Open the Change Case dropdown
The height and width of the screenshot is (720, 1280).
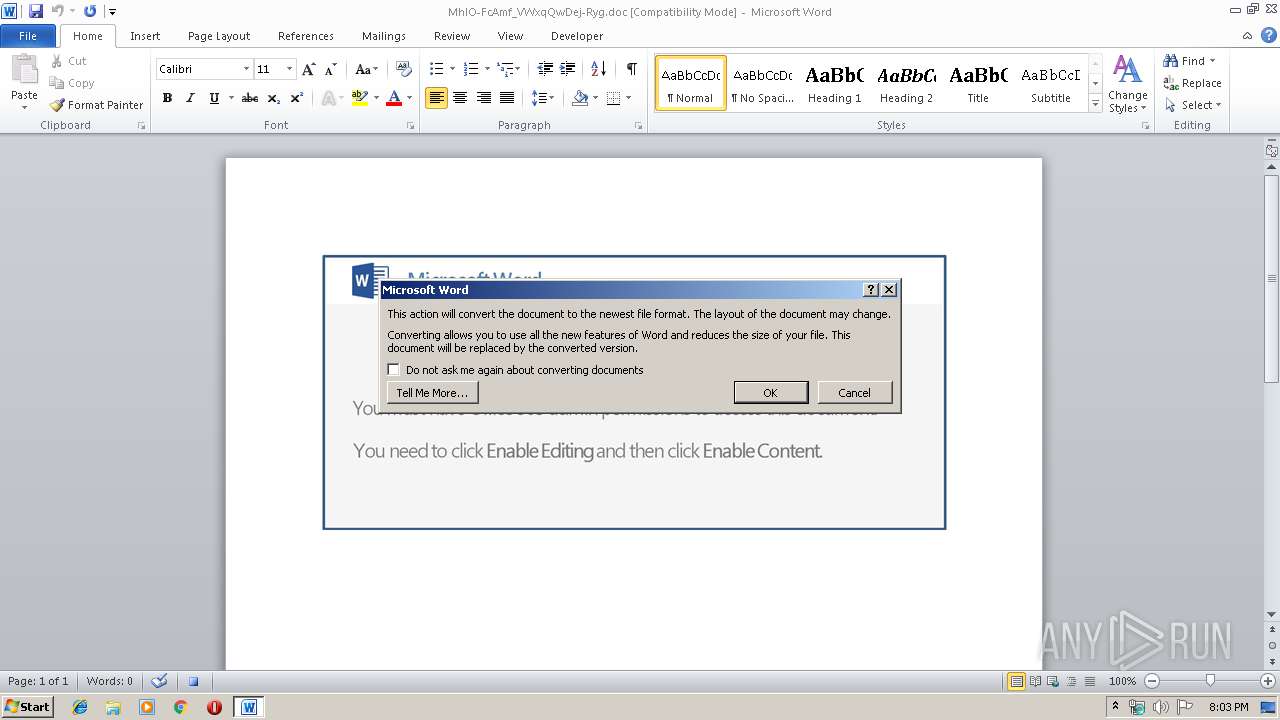366,69
